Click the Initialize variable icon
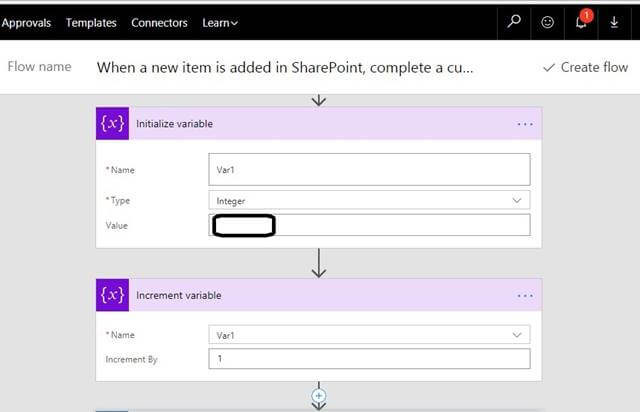The width and height of the screenshot is (640, 412). [x=112, y=123]
